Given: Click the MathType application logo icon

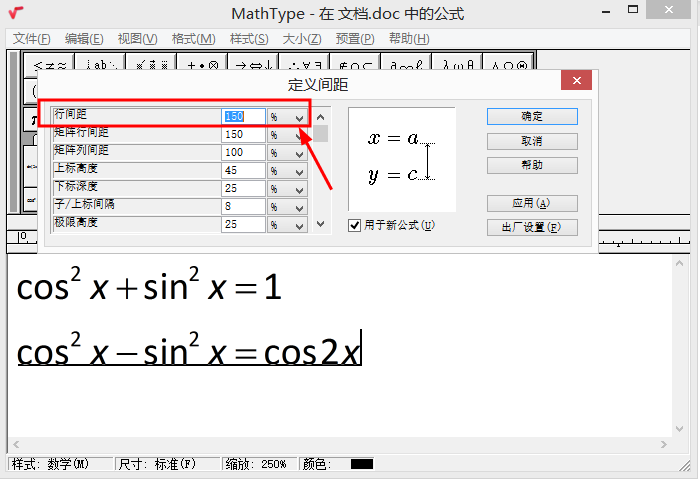Looking at the screenshot, I should [16, 12].
